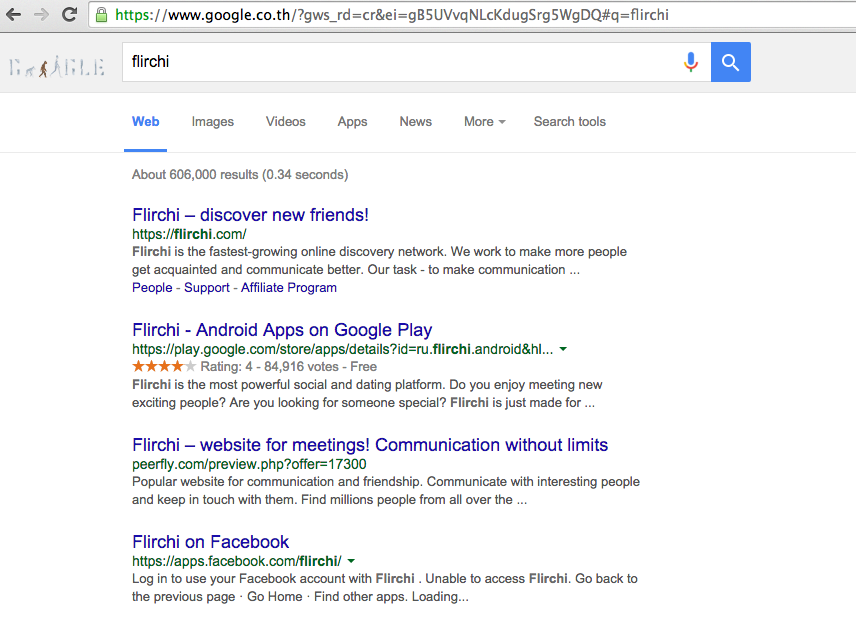Open 'Flirchi – website for meetings!' result
Image resolution: width=856 pixels, height=624 pixels.
pyautogui.click(x=370, y=445)
